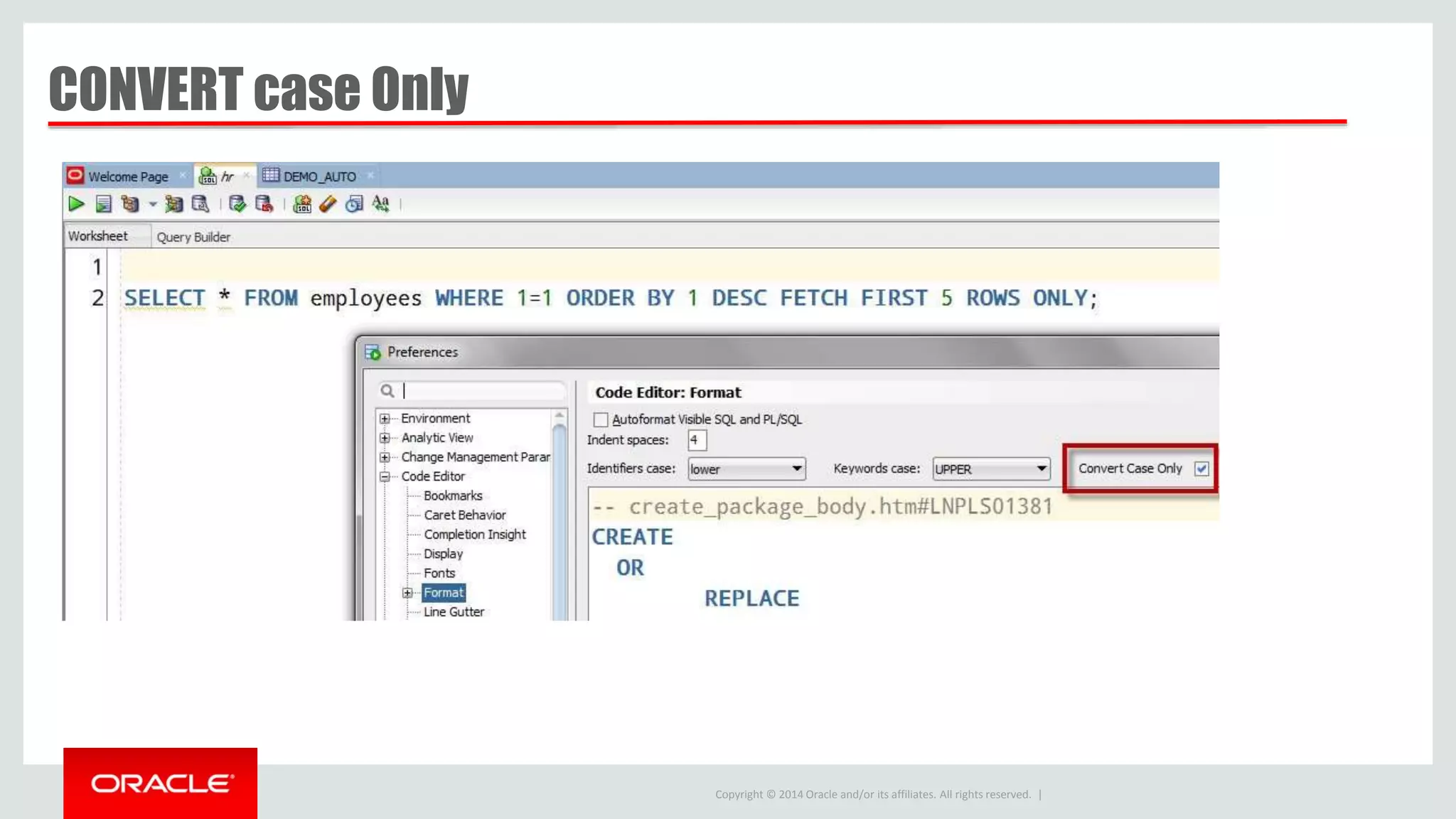Viewport: 1456px width, 819px height.
Task: Expand the Environment tree node
Action: 385,419
